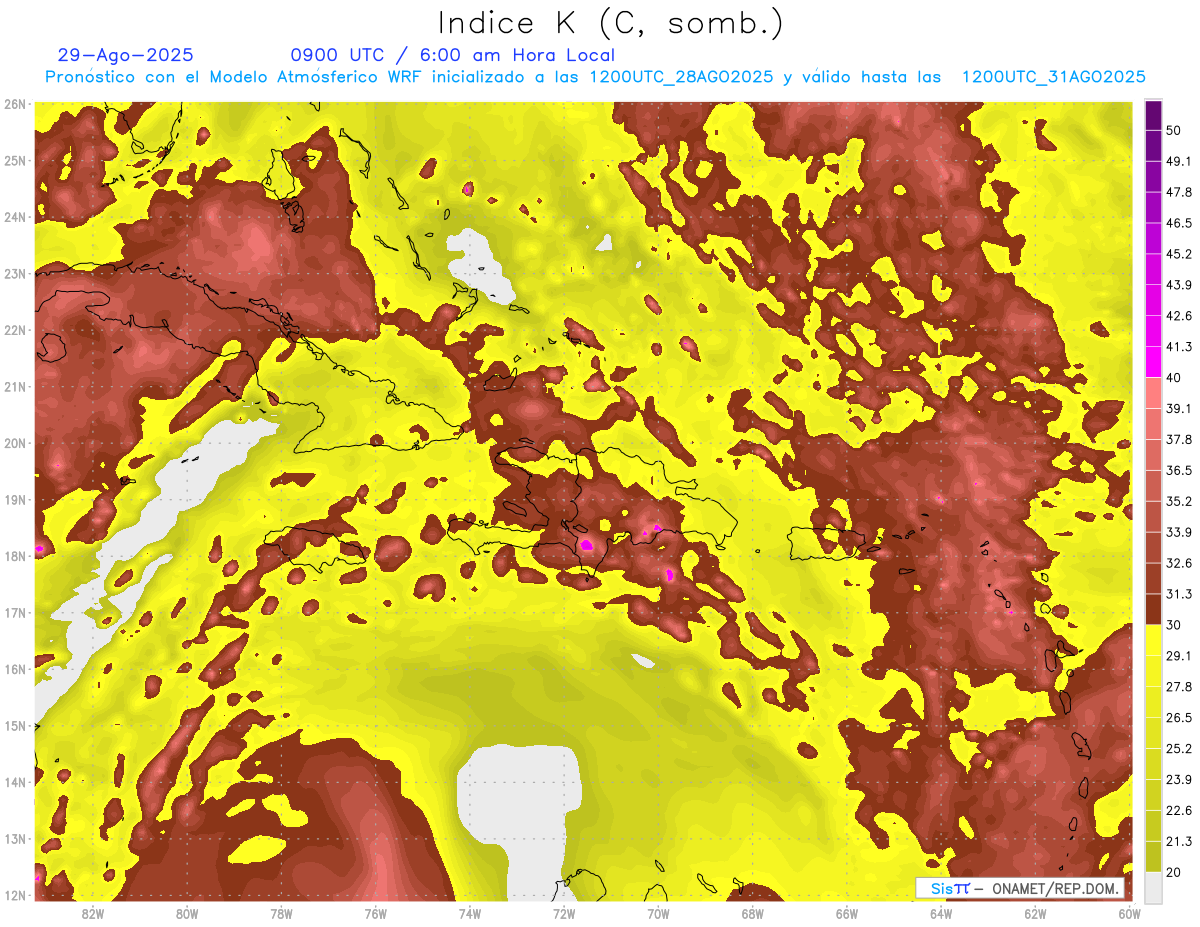Image resolution: width=1200 pixels, height=927 pixels.
Task: Click the colorbar value 50
Action: [1173, 130]
